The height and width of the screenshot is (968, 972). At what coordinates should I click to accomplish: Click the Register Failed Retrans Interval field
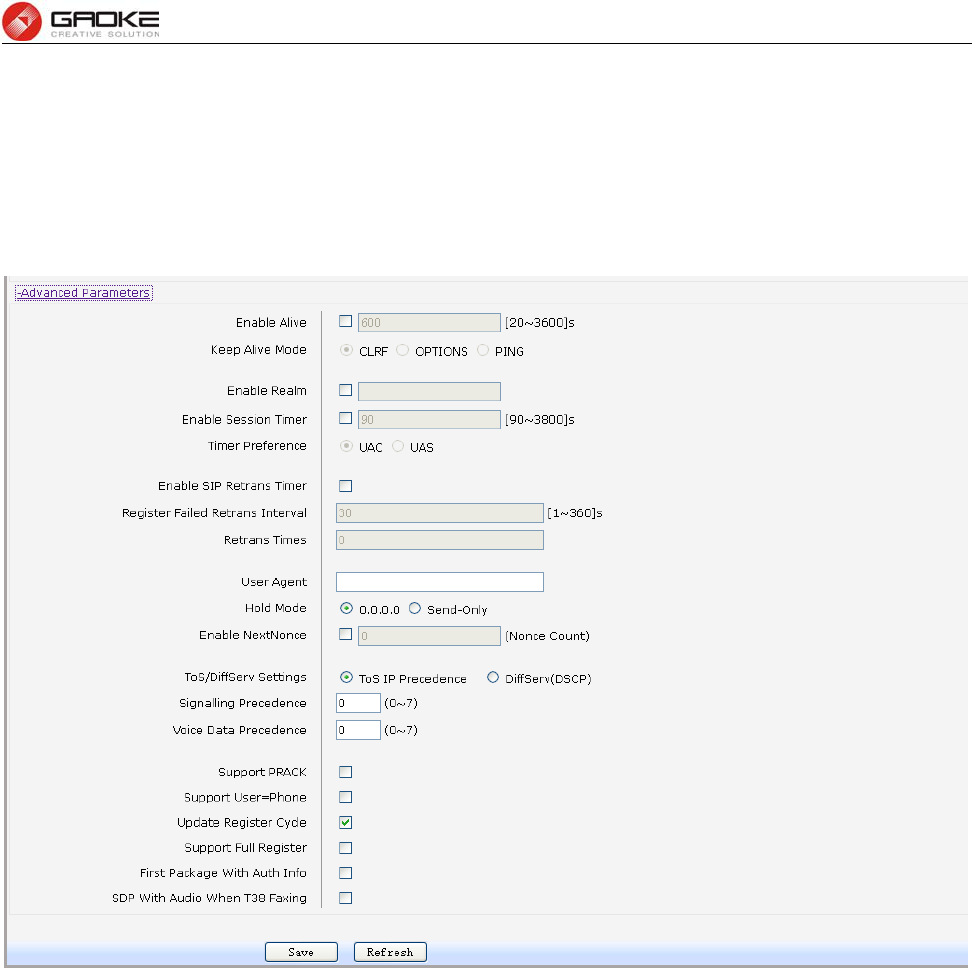[x=440, y=513]
